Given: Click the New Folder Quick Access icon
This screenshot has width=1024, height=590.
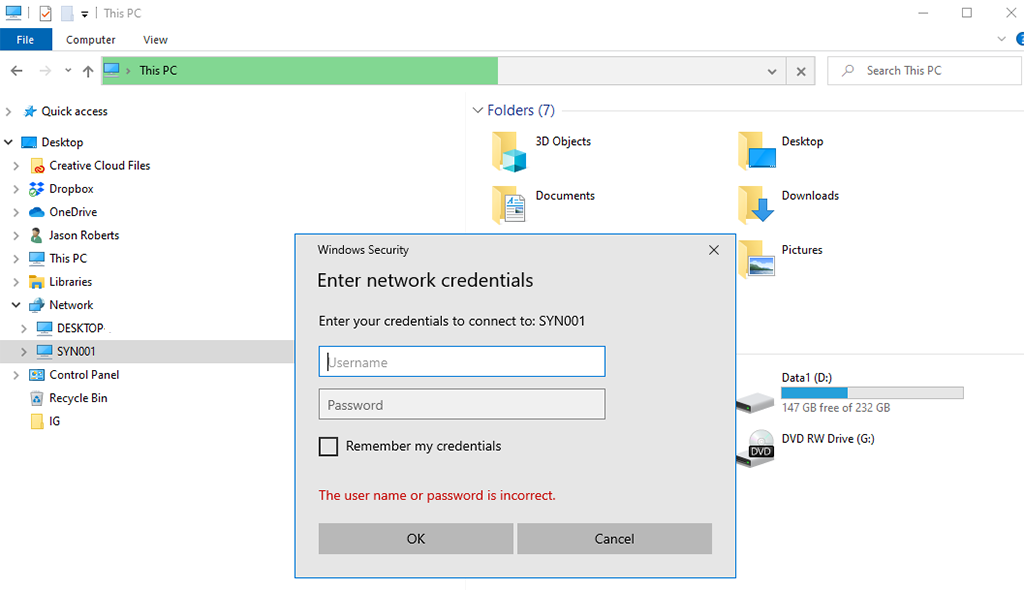Looking at the screenshot, I should tap(67, 13).
